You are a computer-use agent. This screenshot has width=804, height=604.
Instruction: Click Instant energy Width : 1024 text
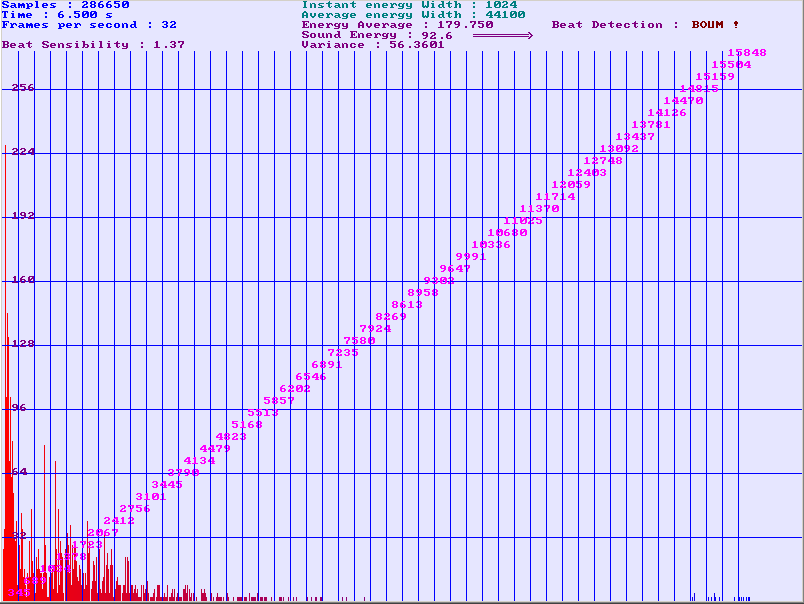409,5
